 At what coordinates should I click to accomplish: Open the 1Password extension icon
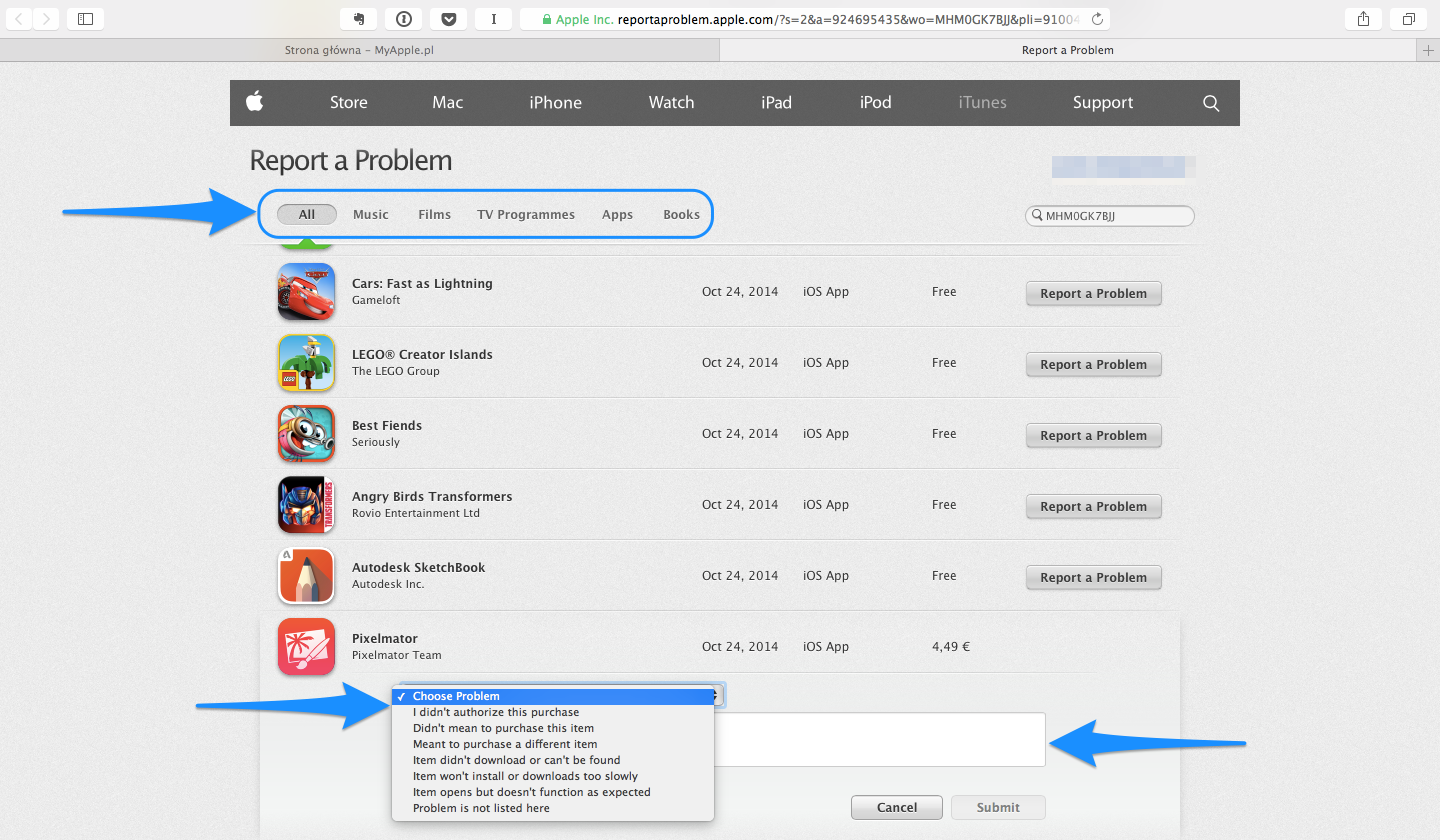click(403, 18)
